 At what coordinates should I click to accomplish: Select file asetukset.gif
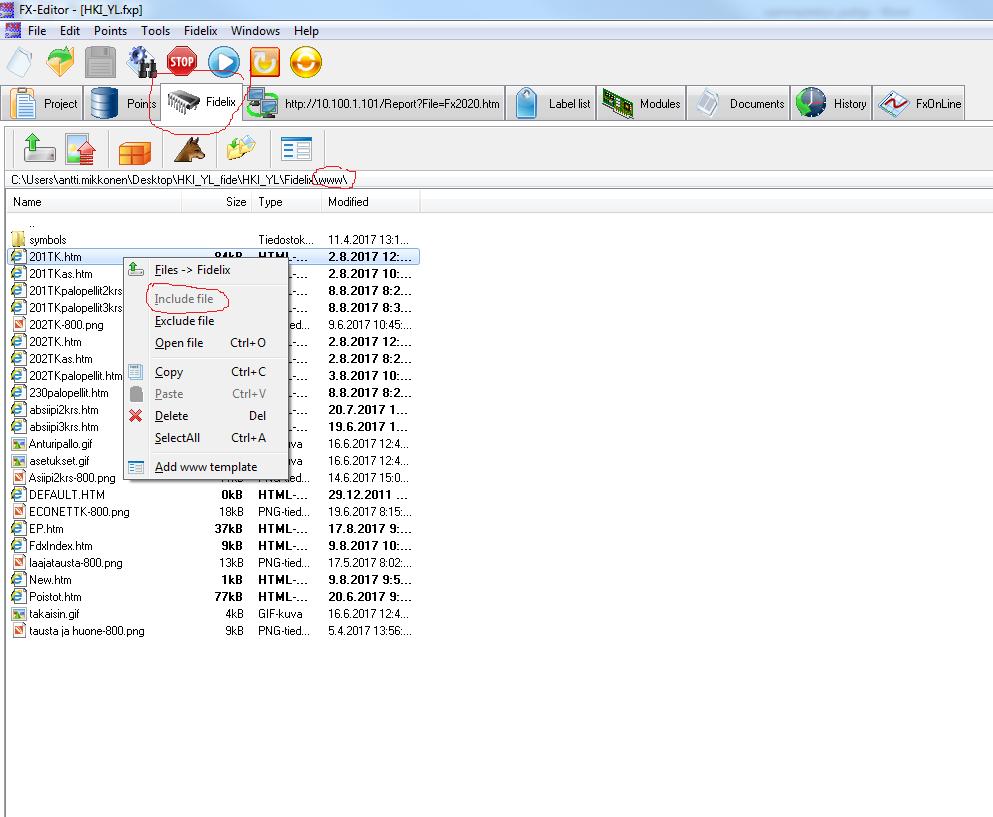(59, 461)
